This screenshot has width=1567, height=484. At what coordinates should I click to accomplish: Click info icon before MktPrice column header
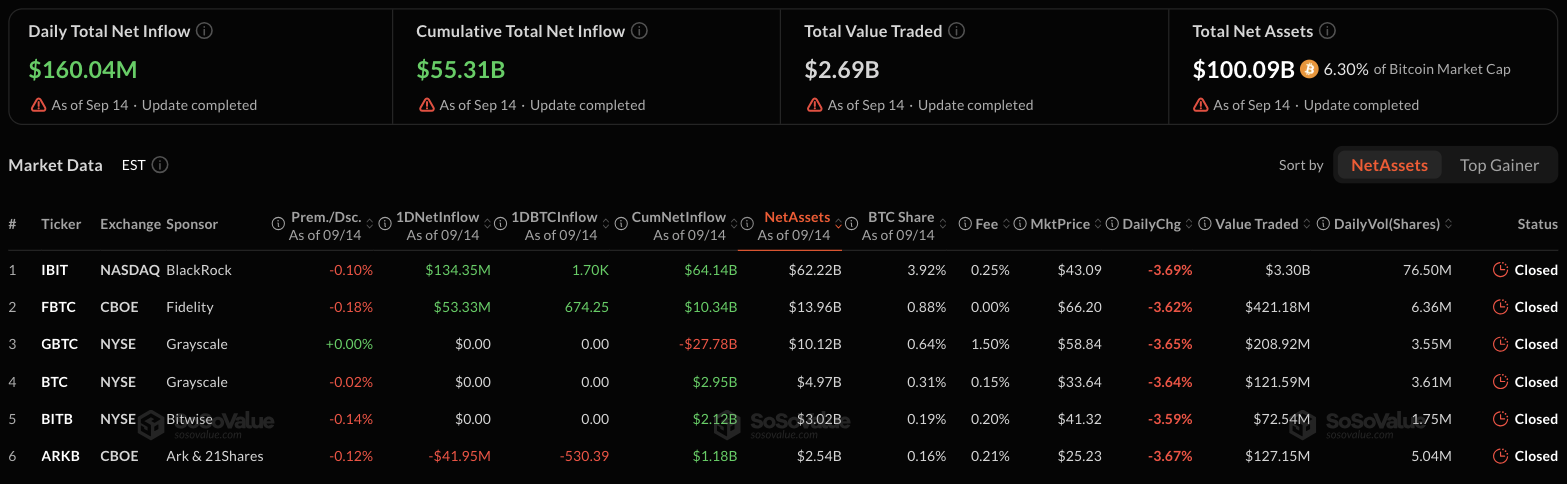1019,224
